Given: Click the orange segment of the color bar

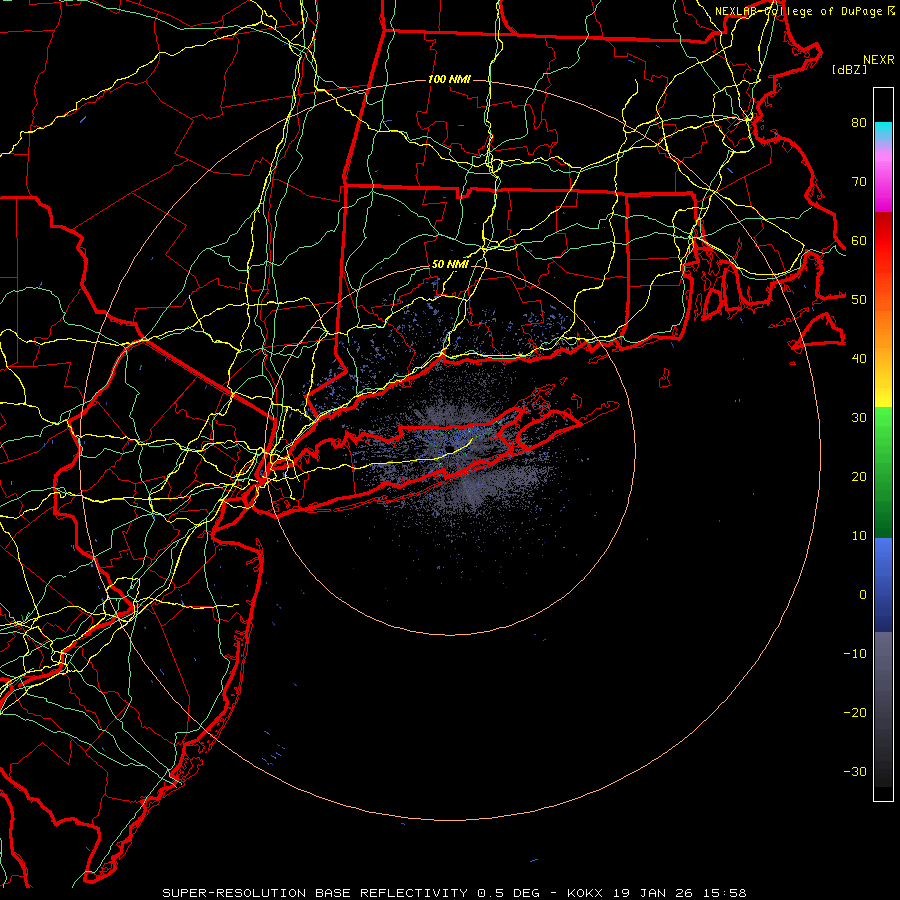Looking at the screenshot, I should (883, 327).
